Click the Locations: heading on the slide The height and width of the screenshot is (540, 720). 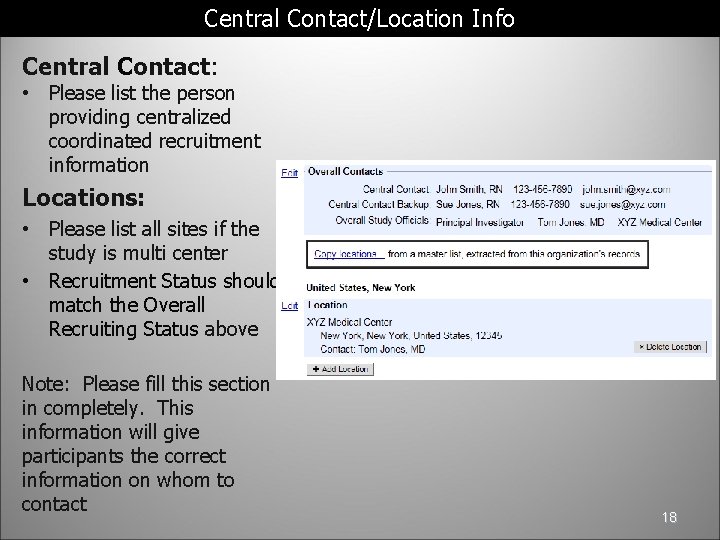[83, 197]
